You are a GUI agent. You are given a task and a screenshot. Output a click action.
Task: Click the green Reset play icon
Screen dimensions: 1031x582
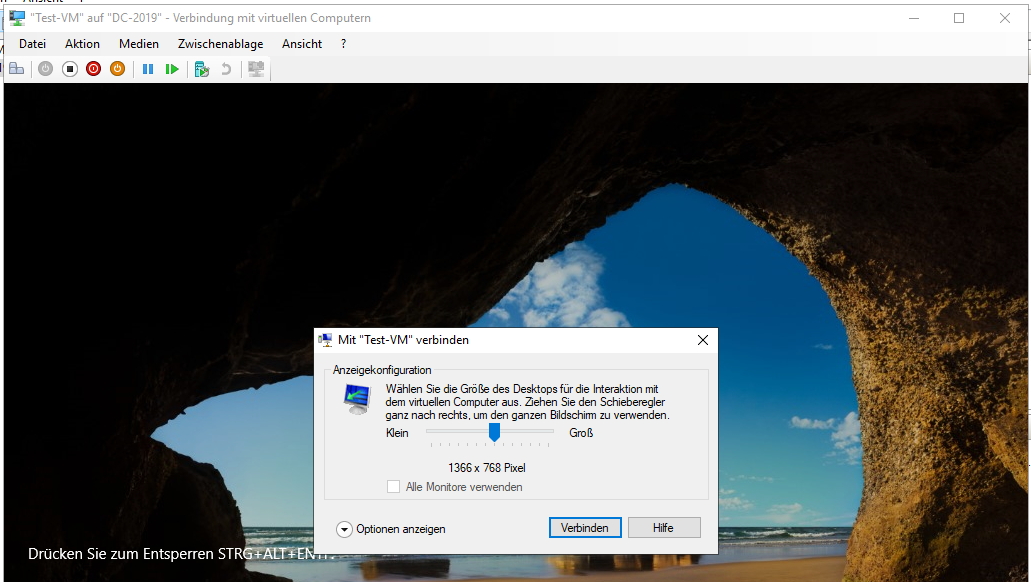(x=172, y=69)
